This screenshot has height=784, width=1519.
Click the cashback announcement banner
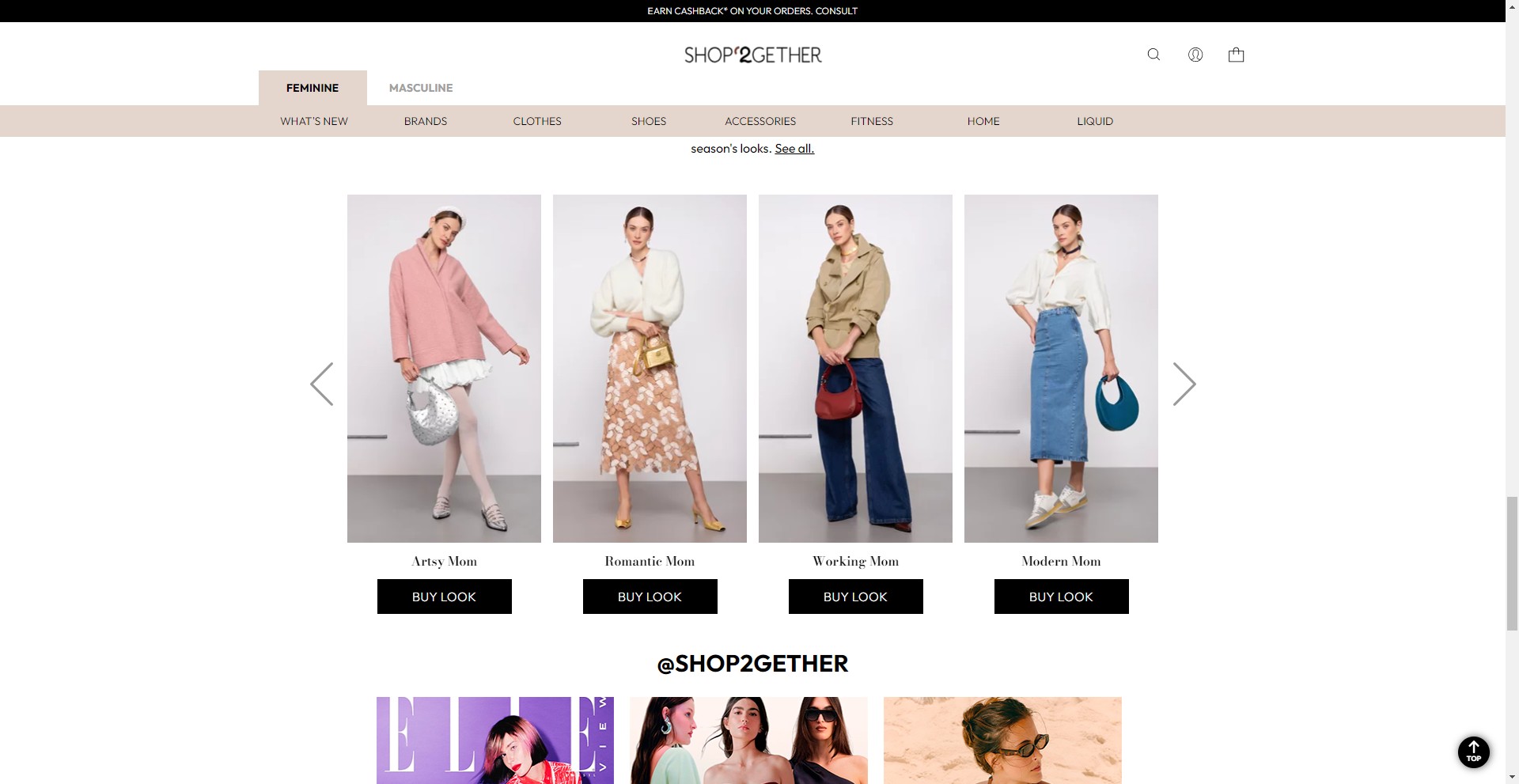752,11
